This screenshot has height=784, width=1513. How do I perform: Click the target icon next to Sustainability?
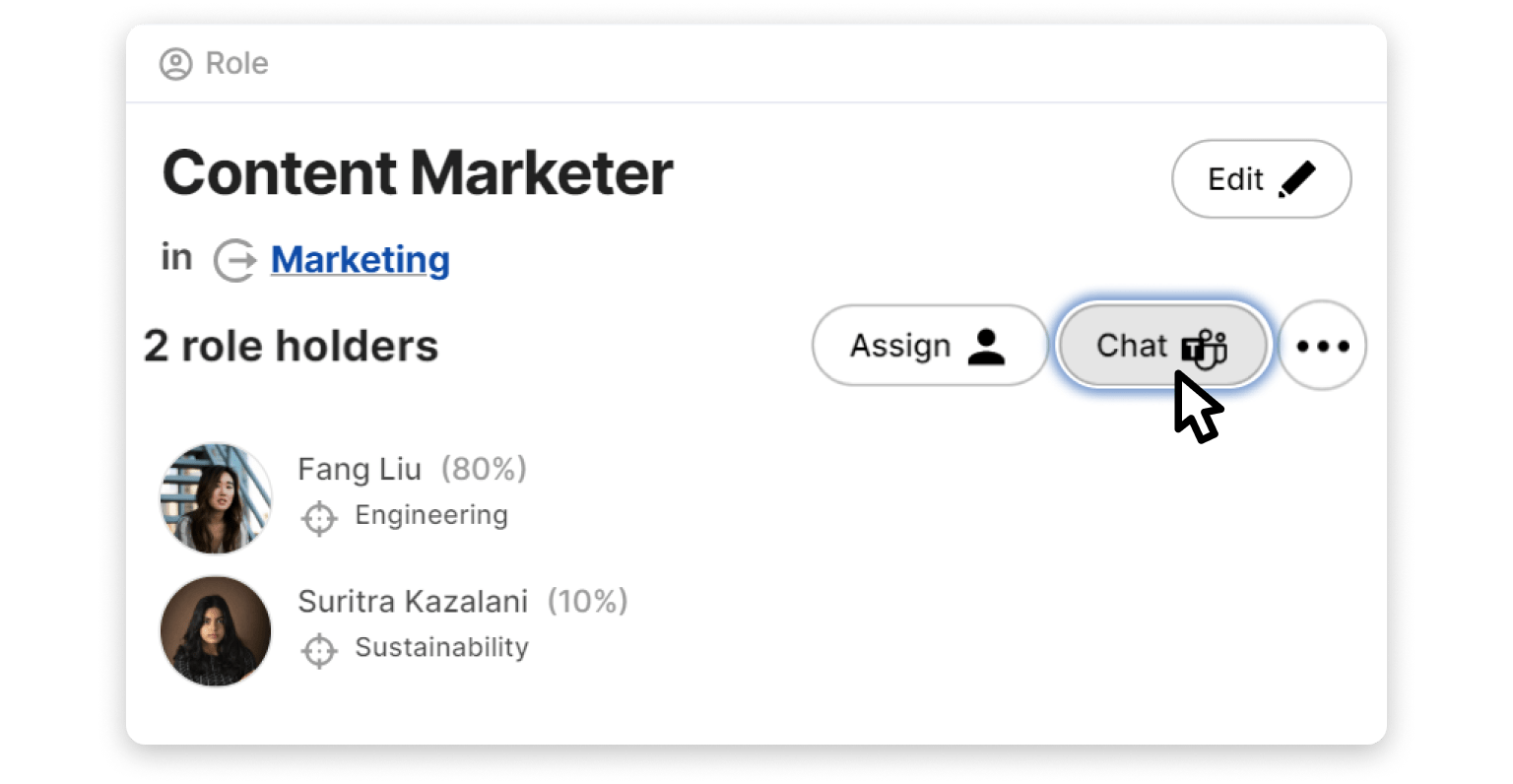coord(319,650)
